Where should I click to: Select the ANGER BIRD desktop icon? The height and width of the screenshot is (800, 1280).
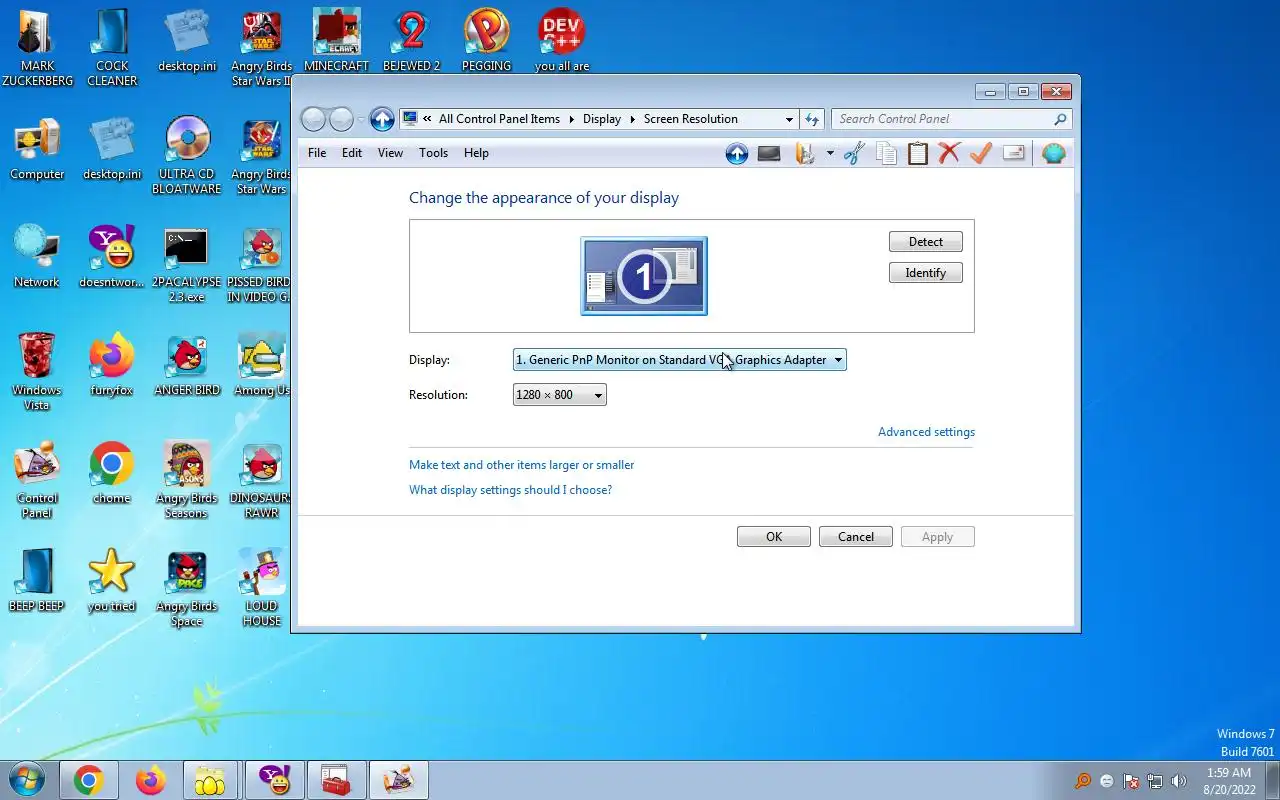click(x=187, y=365)
